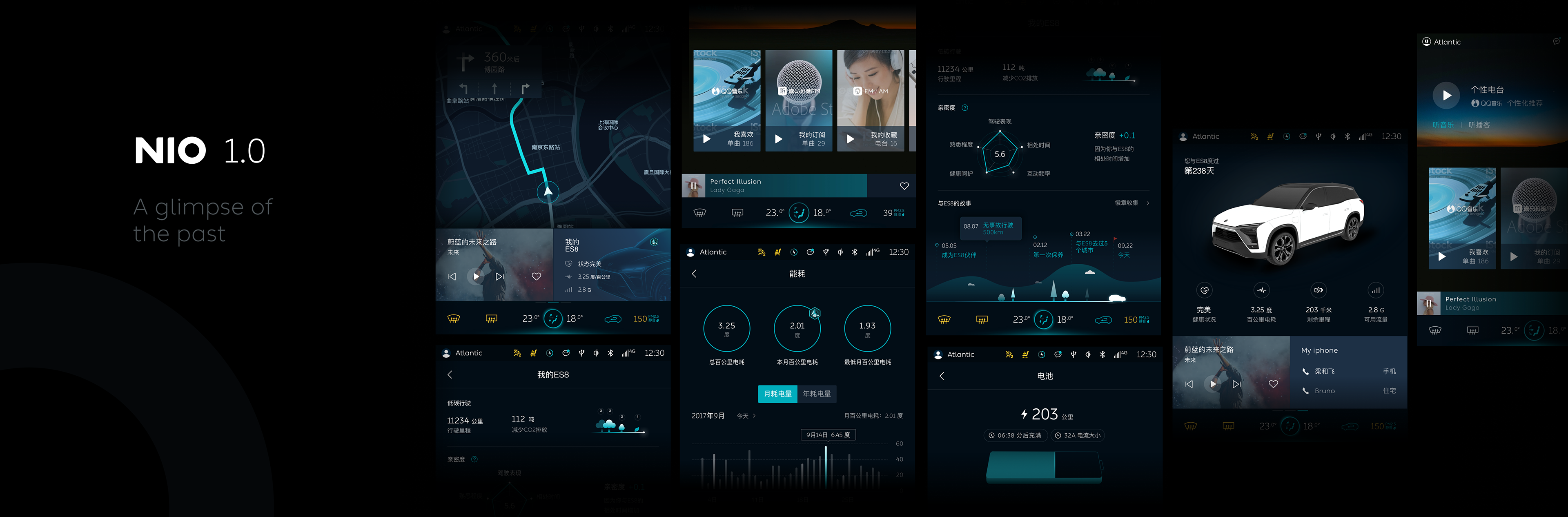This screenshot has width=1568, height=517.
Task: Tap message icon in 能耗 status bar
Action: click(x=810, y=252)
